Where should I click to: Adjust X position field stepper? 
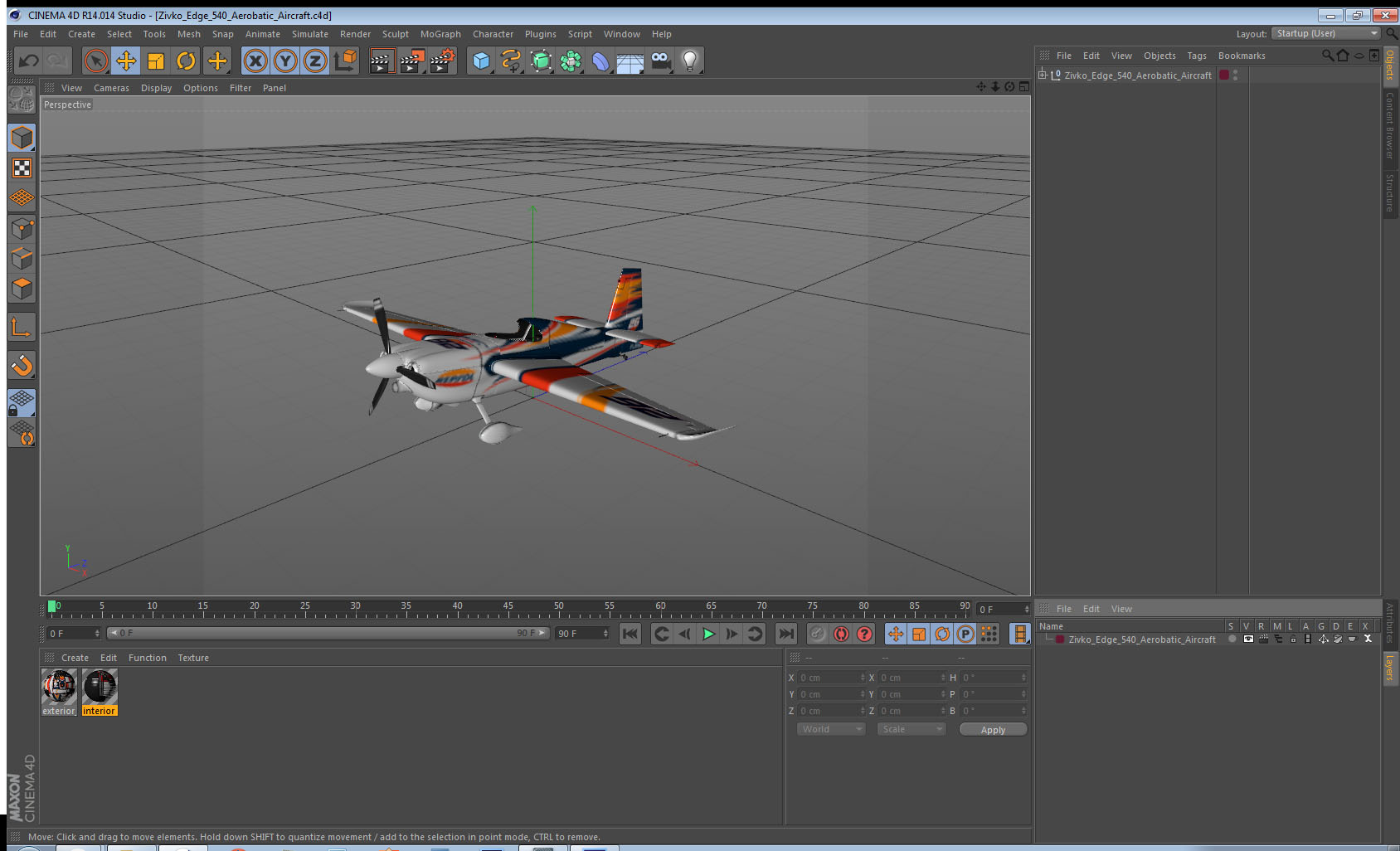863,678
